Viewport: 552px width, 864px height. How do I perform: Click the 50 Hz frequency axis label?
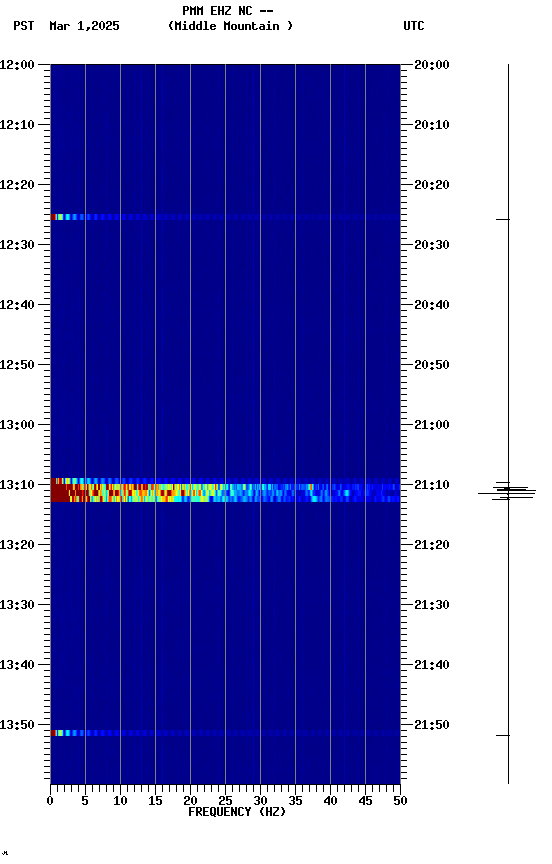pos(400,801)
